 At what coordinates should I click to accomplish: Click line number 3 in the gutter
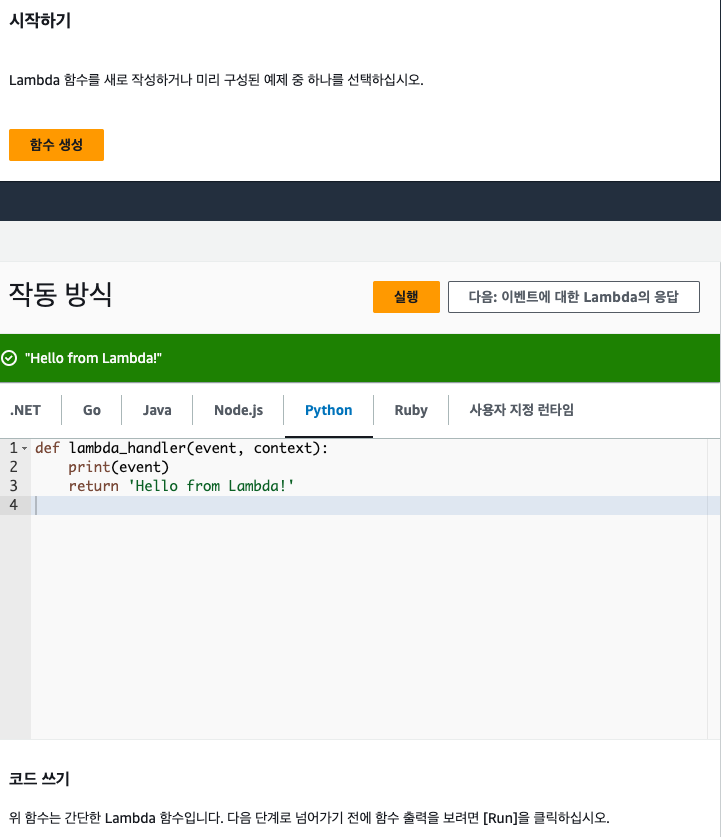(14, 486)
